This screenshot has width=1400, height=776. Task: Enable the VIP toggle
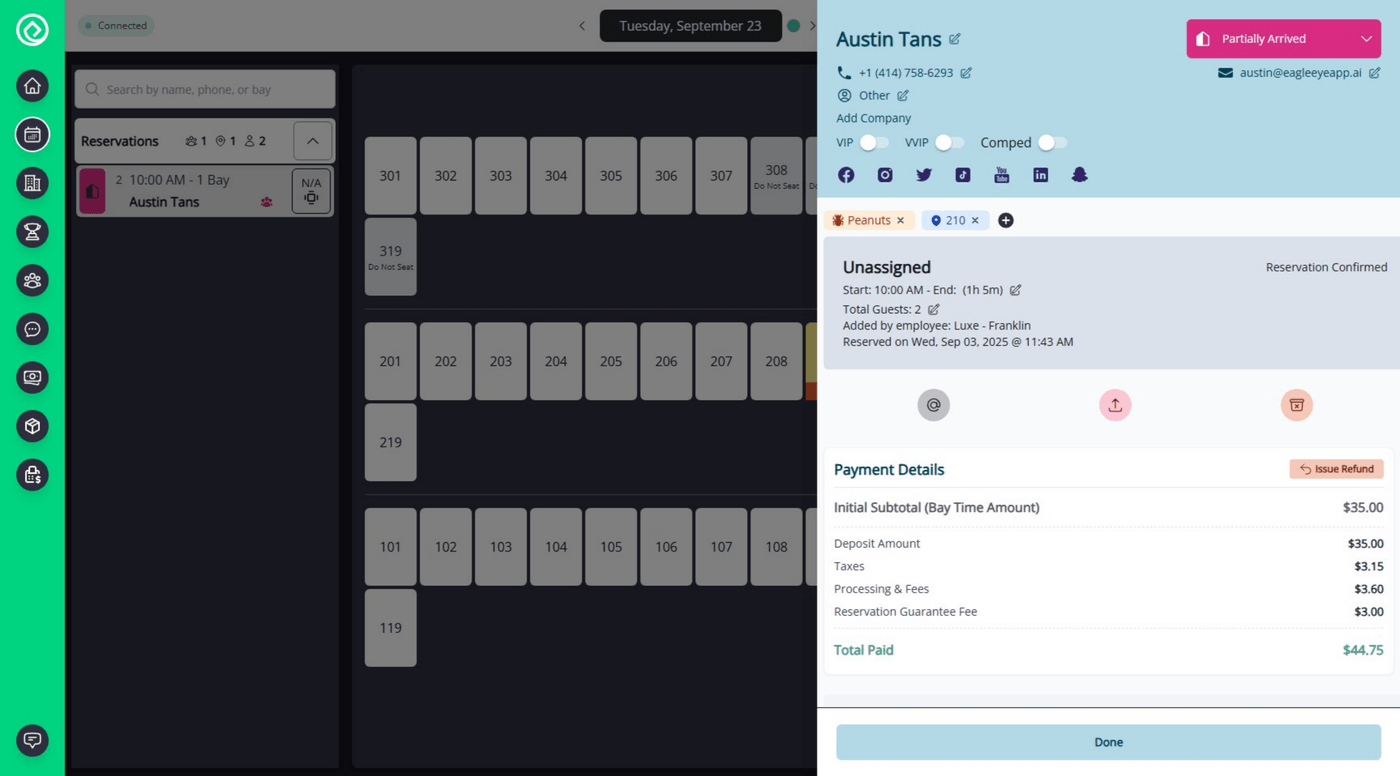point(874,142)
